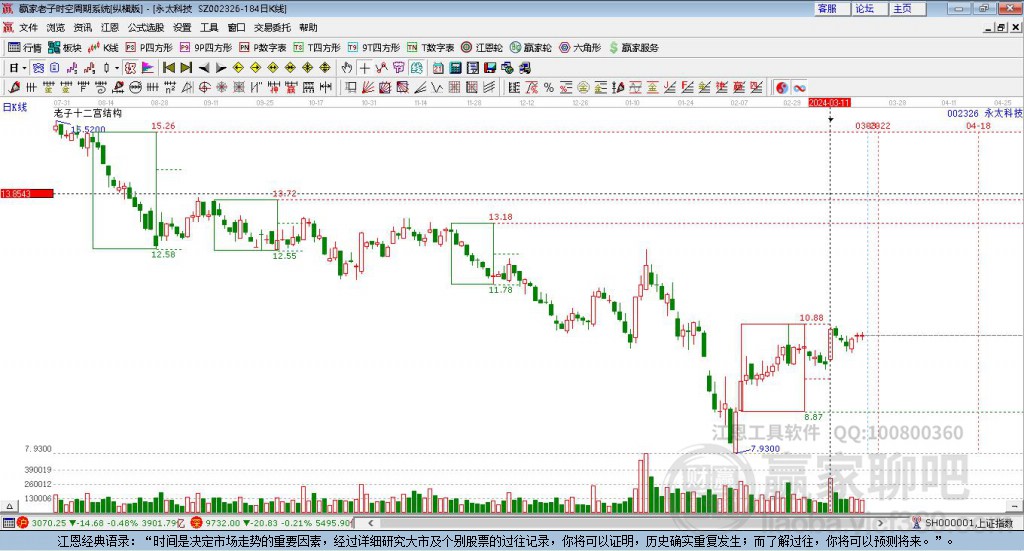Select the red pencil drawing tool
The height and width of the screenshot is (551, 1024).
click(x=14, y=87)
